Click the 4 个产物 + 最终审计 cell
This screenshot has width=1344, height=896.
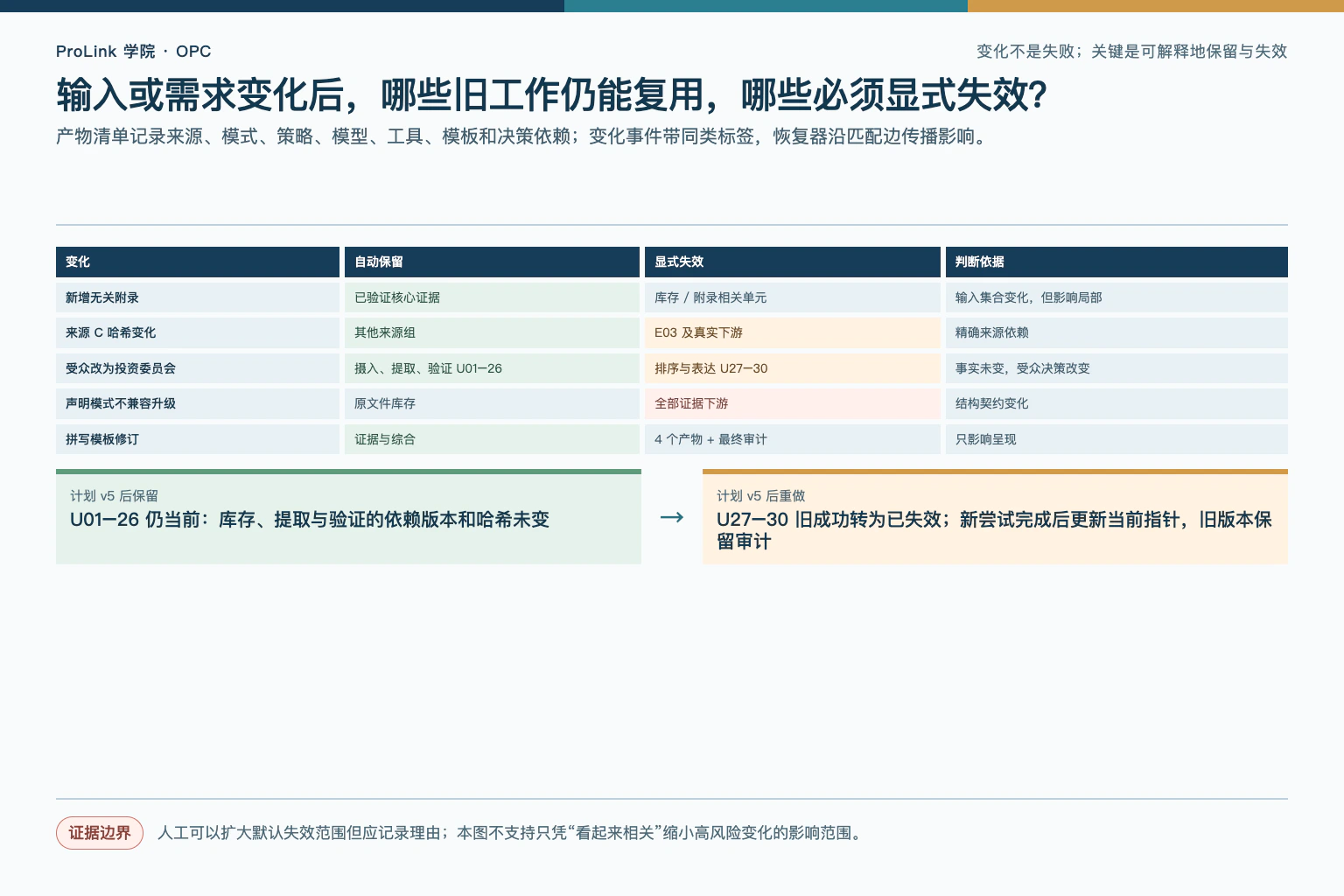[x=793, y=439]
